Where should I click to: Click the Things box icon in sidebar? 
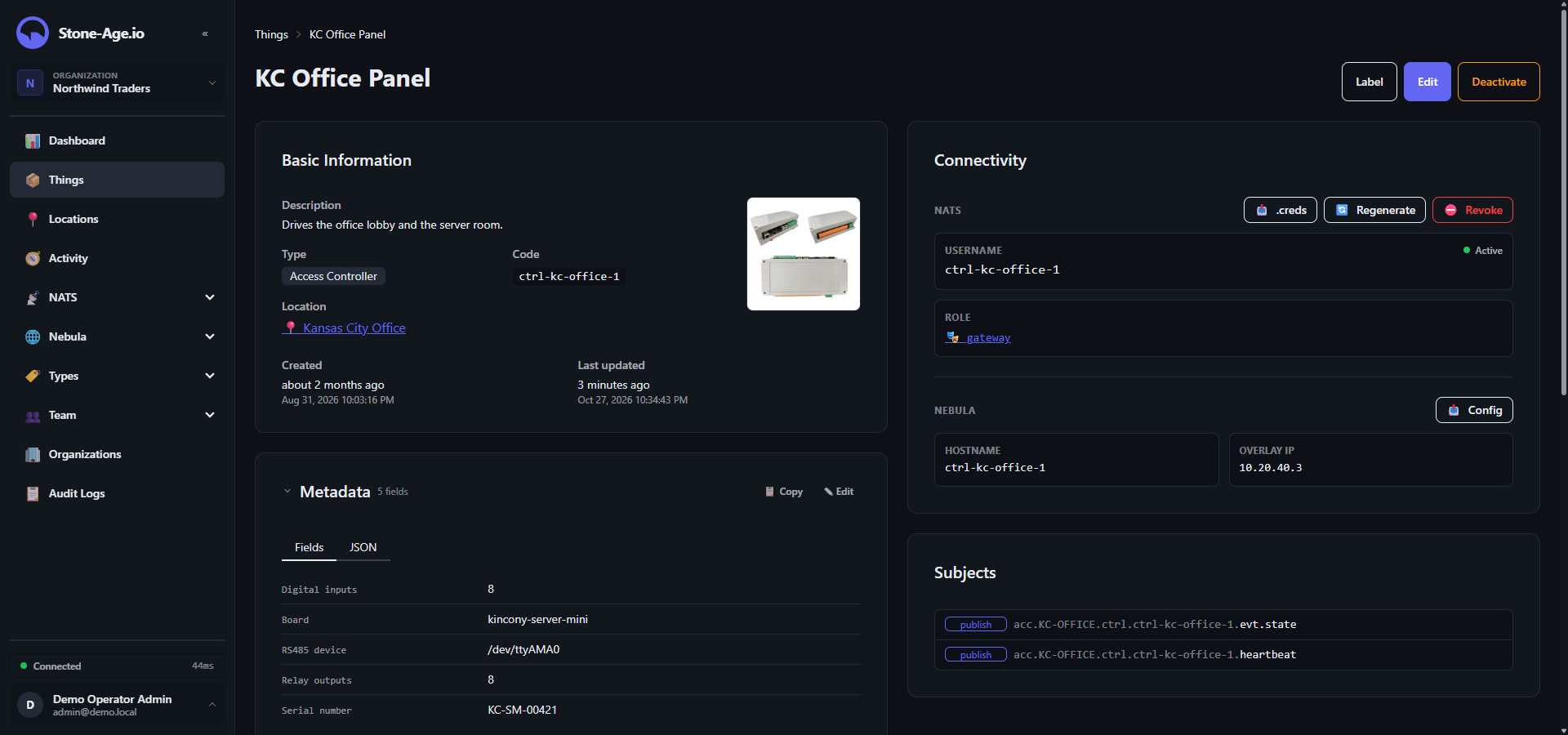[x=33, y=180]
